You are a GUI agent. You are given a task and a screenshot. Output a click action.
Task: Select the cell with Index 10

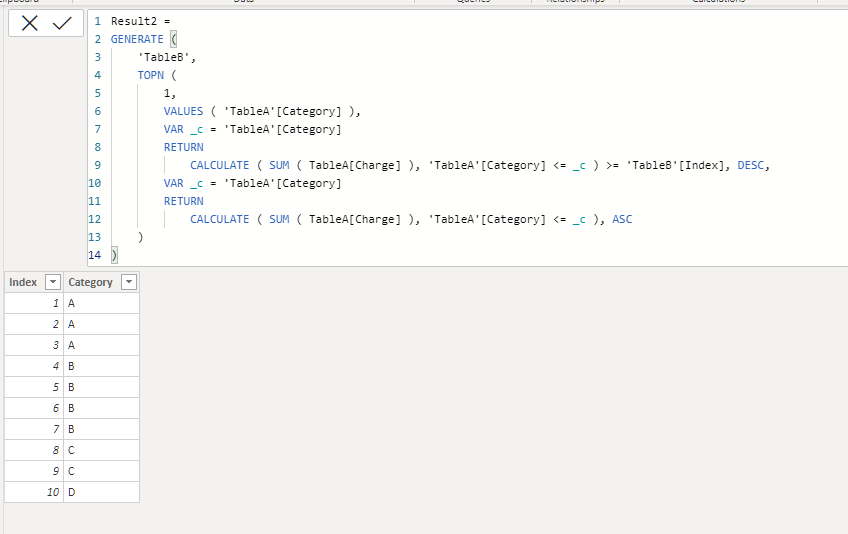tap(34, 492)
